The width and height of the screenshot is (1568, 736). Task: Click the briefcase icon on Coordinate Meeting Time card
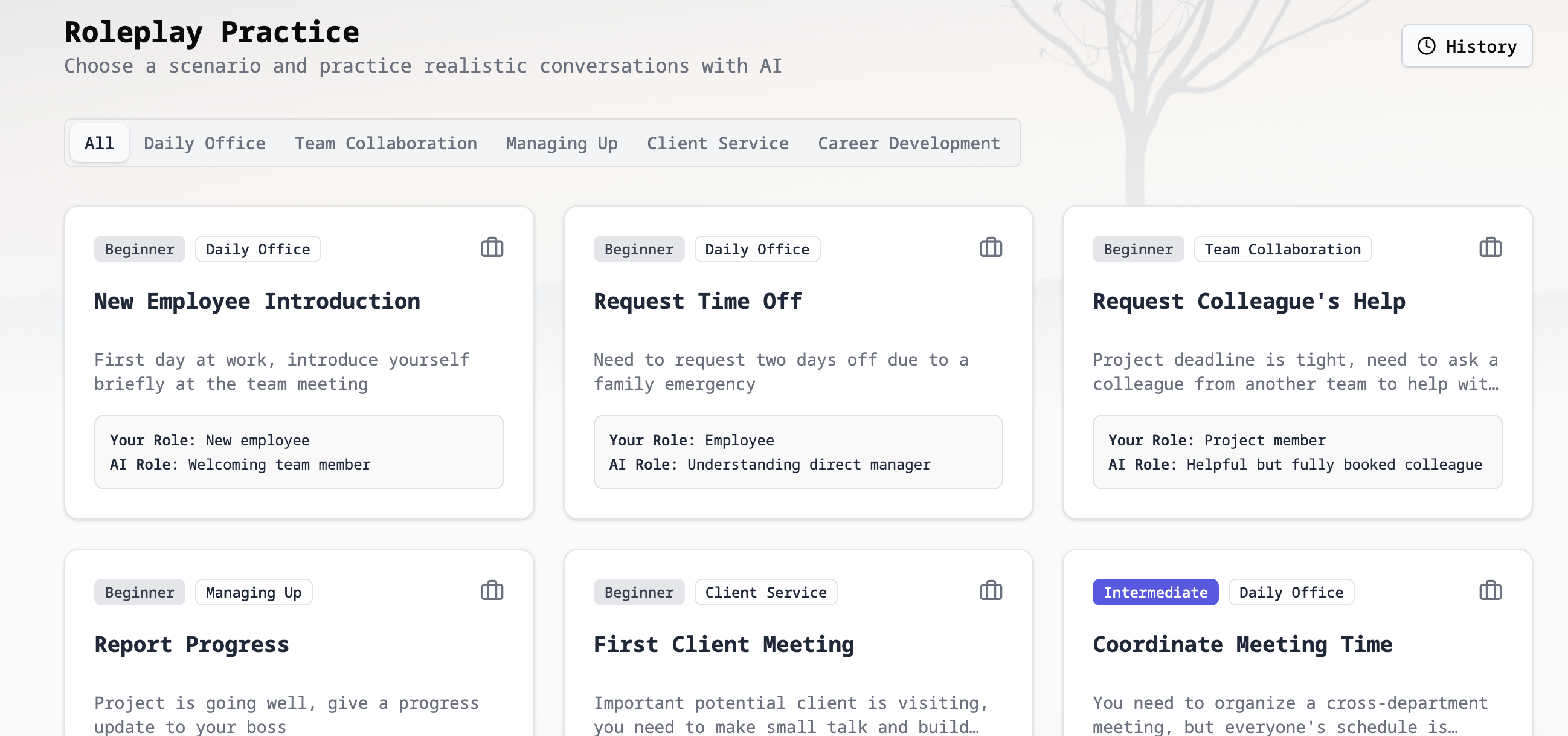(1491, 591)
